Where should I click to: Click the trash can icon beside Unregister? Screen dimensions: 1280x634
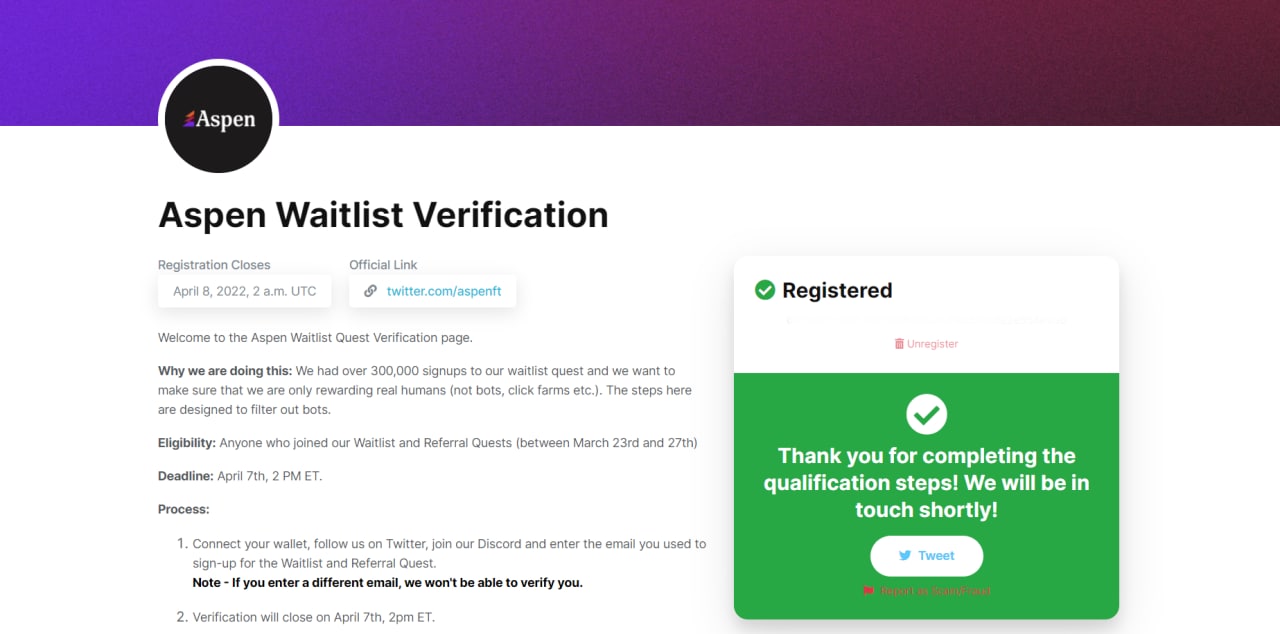pos(899,344)
